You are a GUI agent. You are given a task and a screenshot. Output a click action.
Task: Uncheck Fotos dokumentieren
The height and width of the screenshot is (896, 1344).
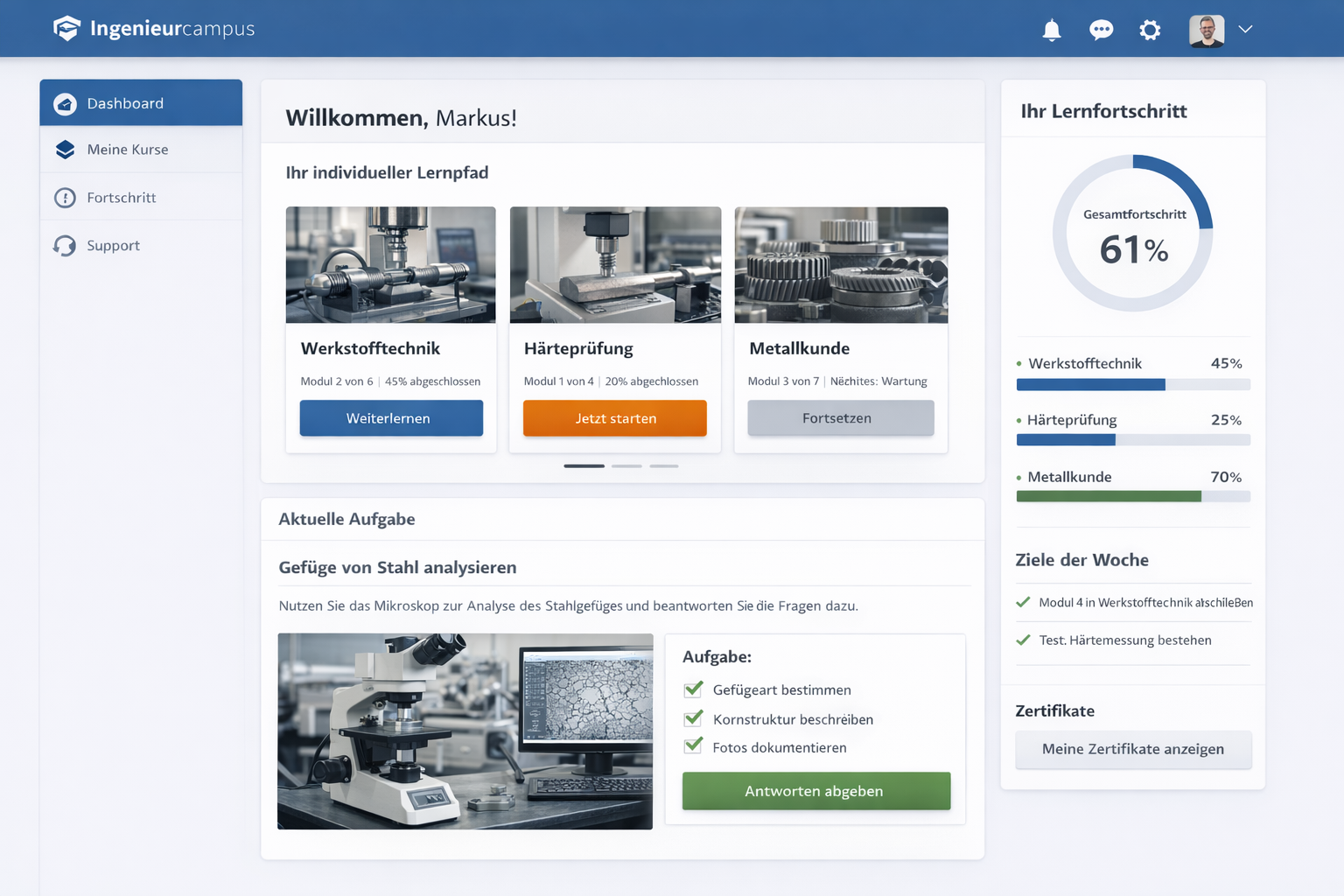click(x=693, y=747)
